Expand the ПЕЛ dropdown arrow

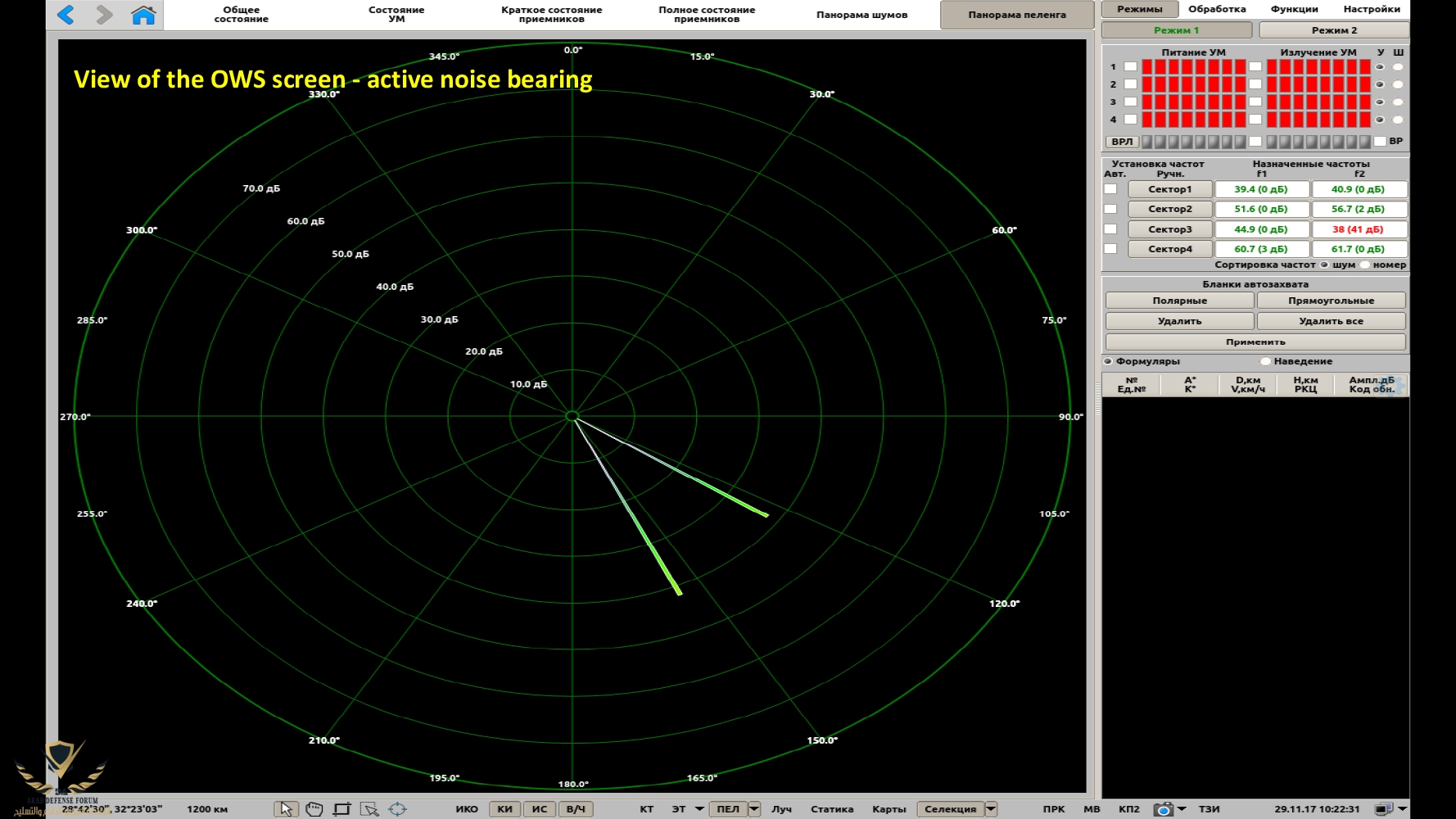point(754,809)
